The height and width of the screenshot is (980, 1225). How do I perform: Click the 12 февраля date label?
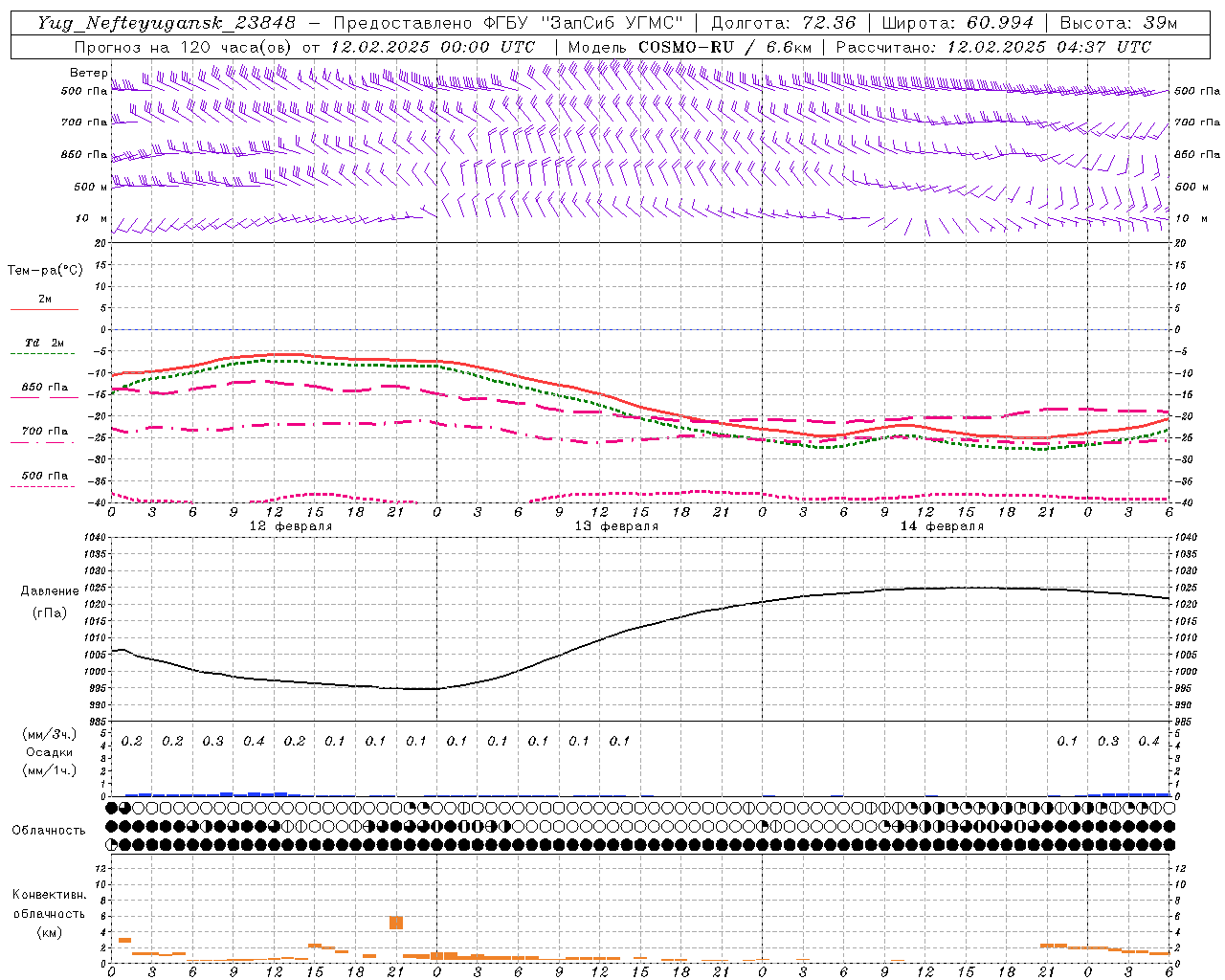click(x=291, y=526)
